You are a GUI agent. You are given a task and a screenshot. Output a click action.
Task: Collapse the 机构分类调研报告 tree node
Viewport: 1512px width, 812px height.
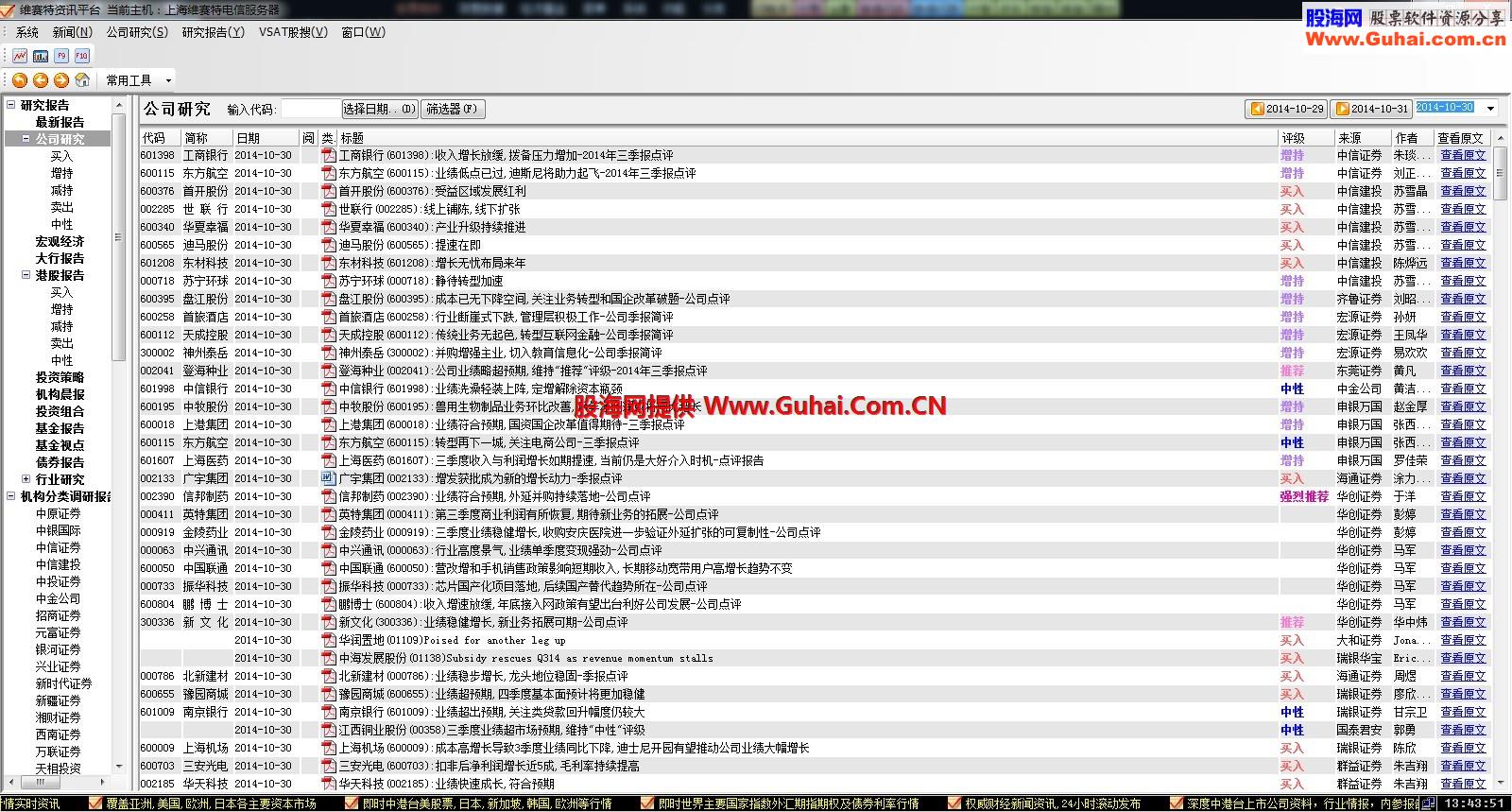click(x=11, y=496)
